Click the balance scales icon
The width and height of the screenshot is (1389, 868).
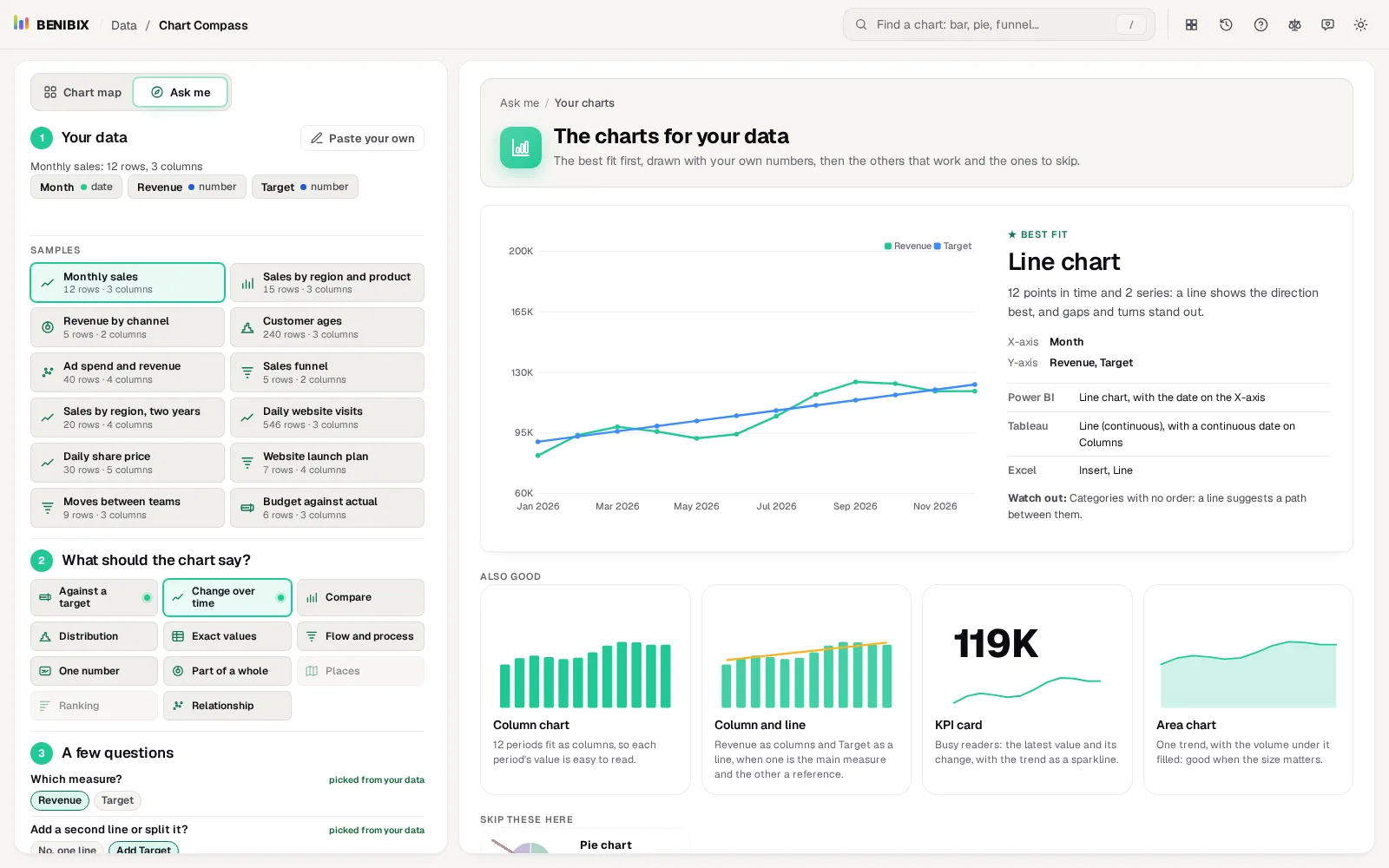click(x=1294, y=25)
